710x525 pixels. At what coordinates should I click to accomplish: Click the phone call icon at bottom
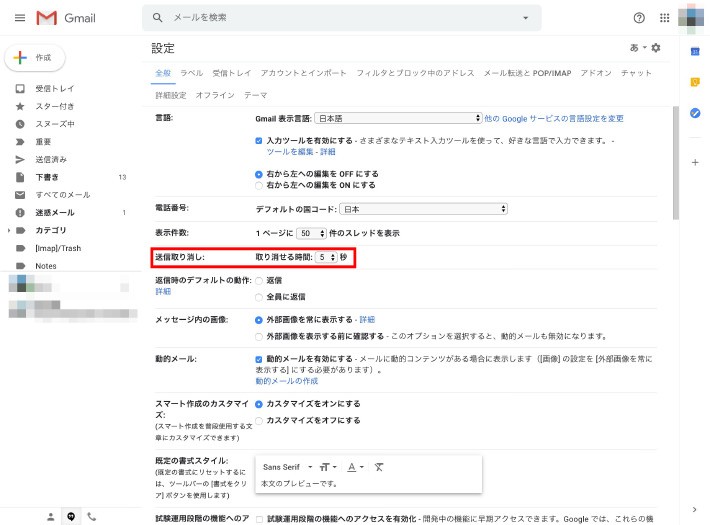click(91, 516)
